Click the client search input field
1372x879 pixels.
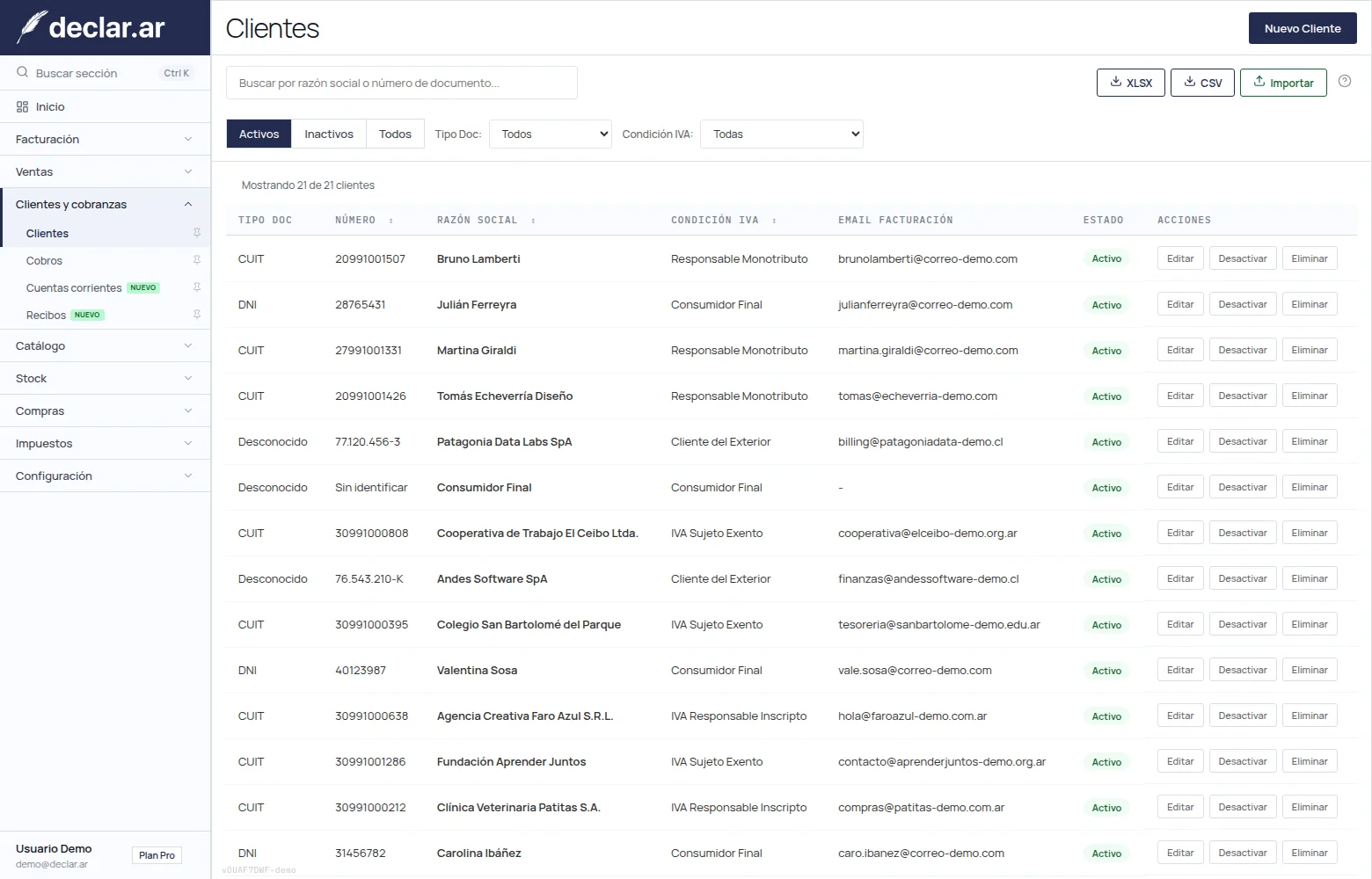(402, 83)
